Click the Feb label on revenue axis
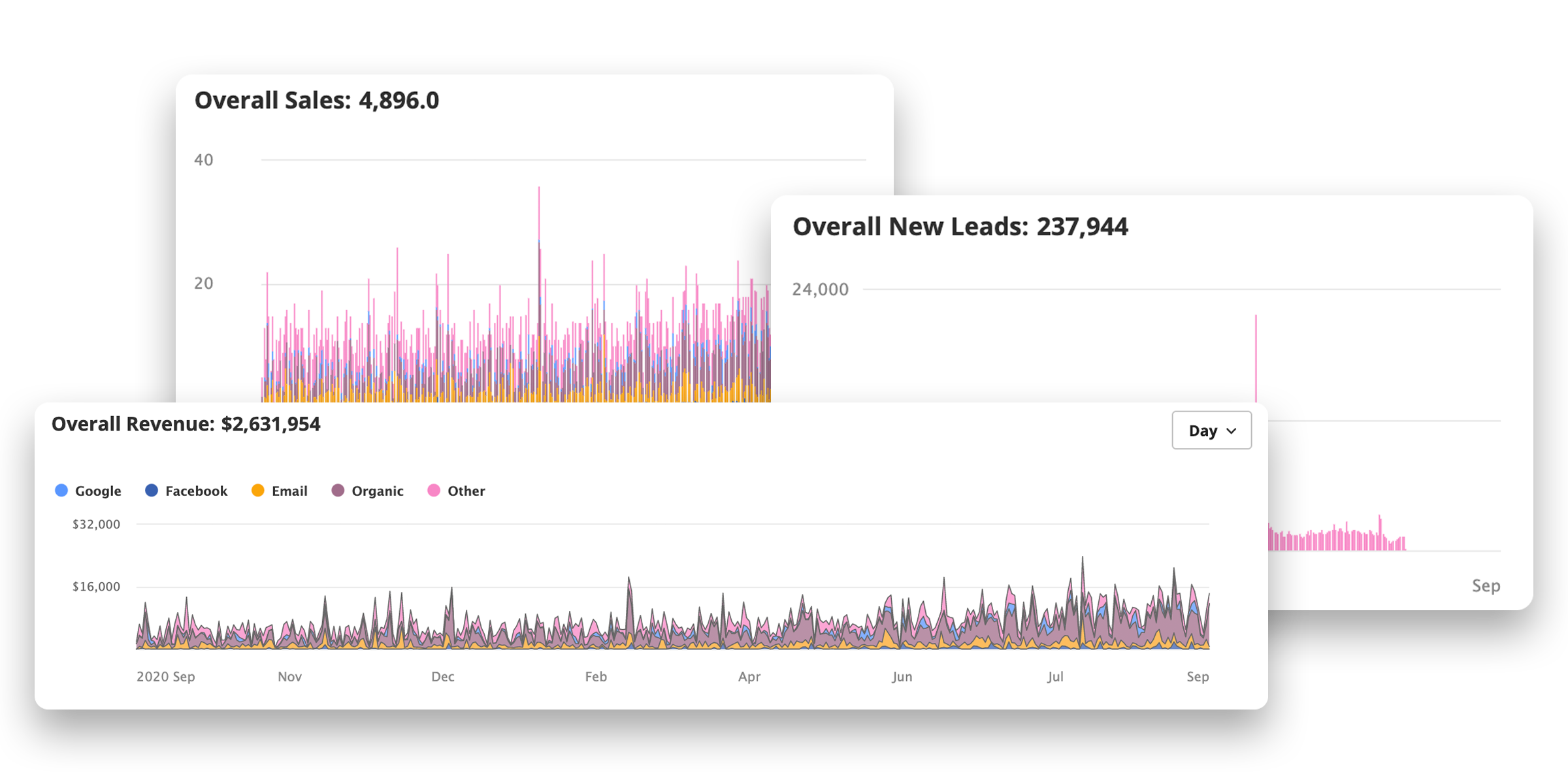The image size is (1568, 784). pos(596,676)
